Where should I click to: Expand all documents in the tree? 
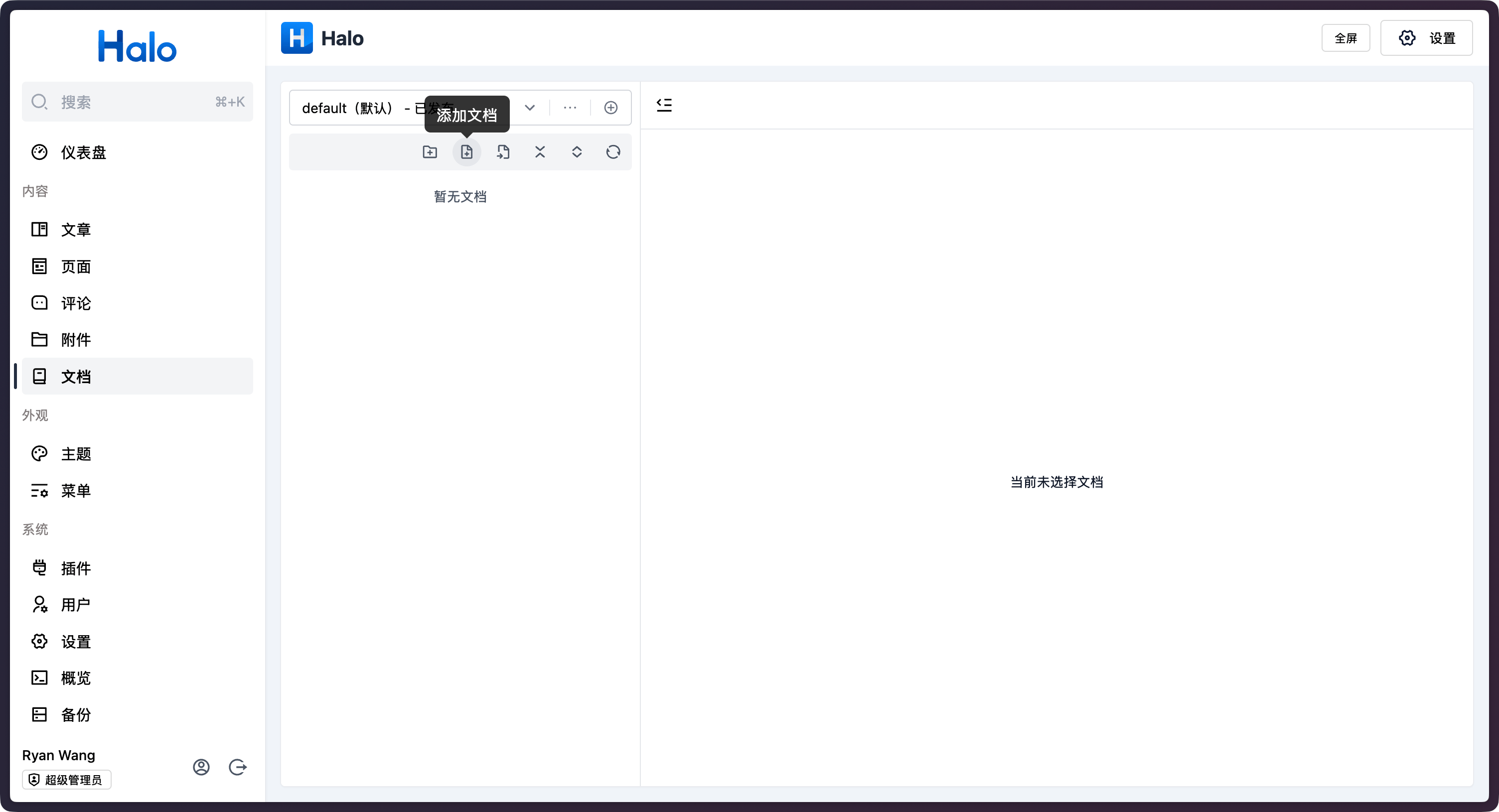(577, 152)
